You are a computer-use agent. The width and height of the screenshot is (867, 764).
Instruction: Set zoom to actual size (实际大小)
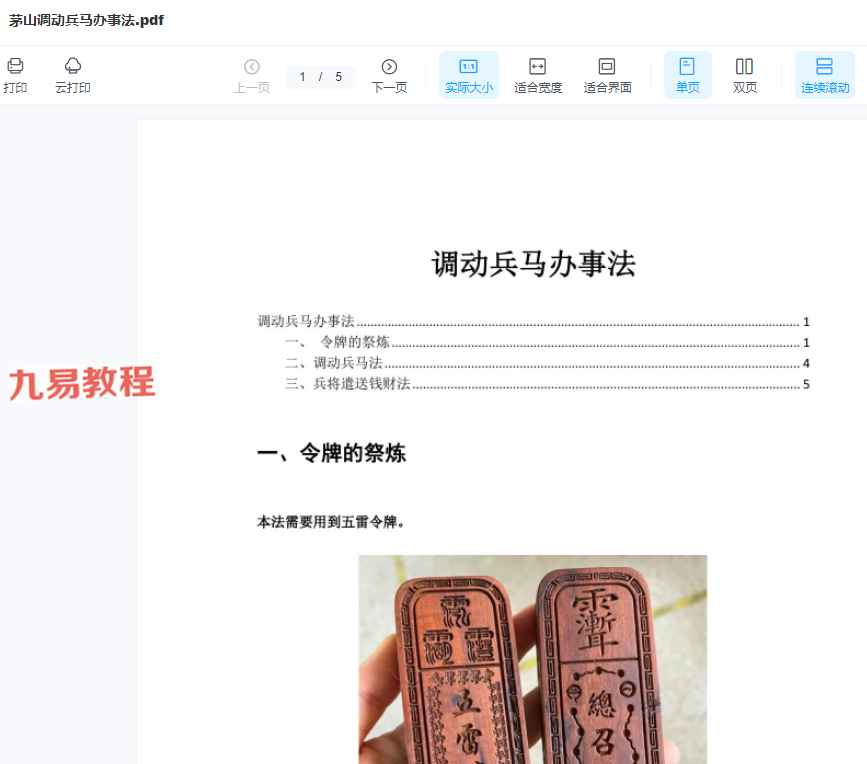point(468,75)
